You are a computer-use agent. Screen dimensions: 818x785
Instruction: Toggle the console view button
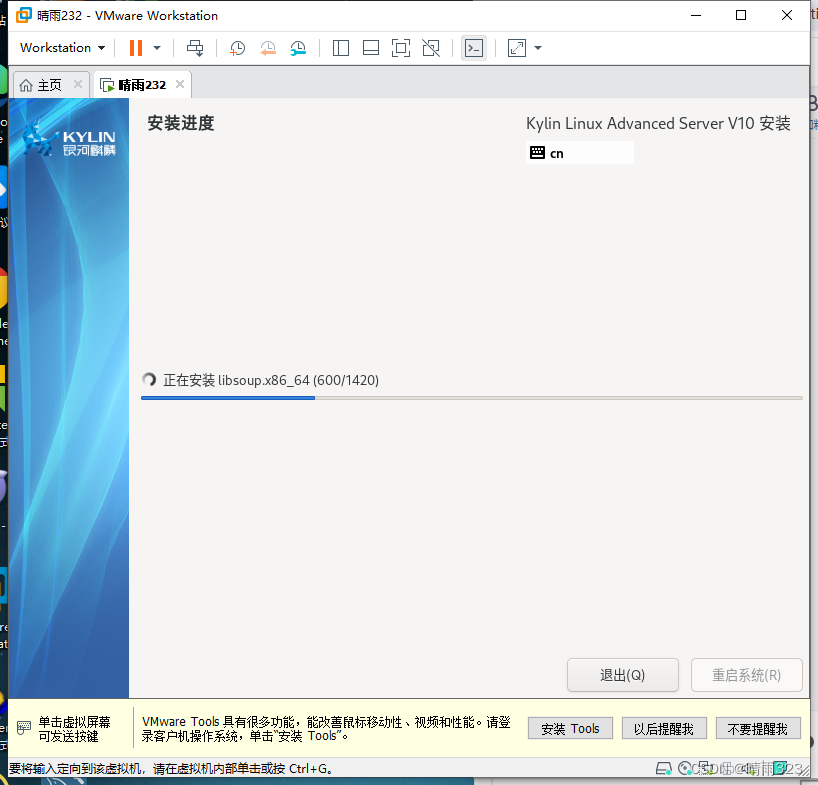[474, 48]
